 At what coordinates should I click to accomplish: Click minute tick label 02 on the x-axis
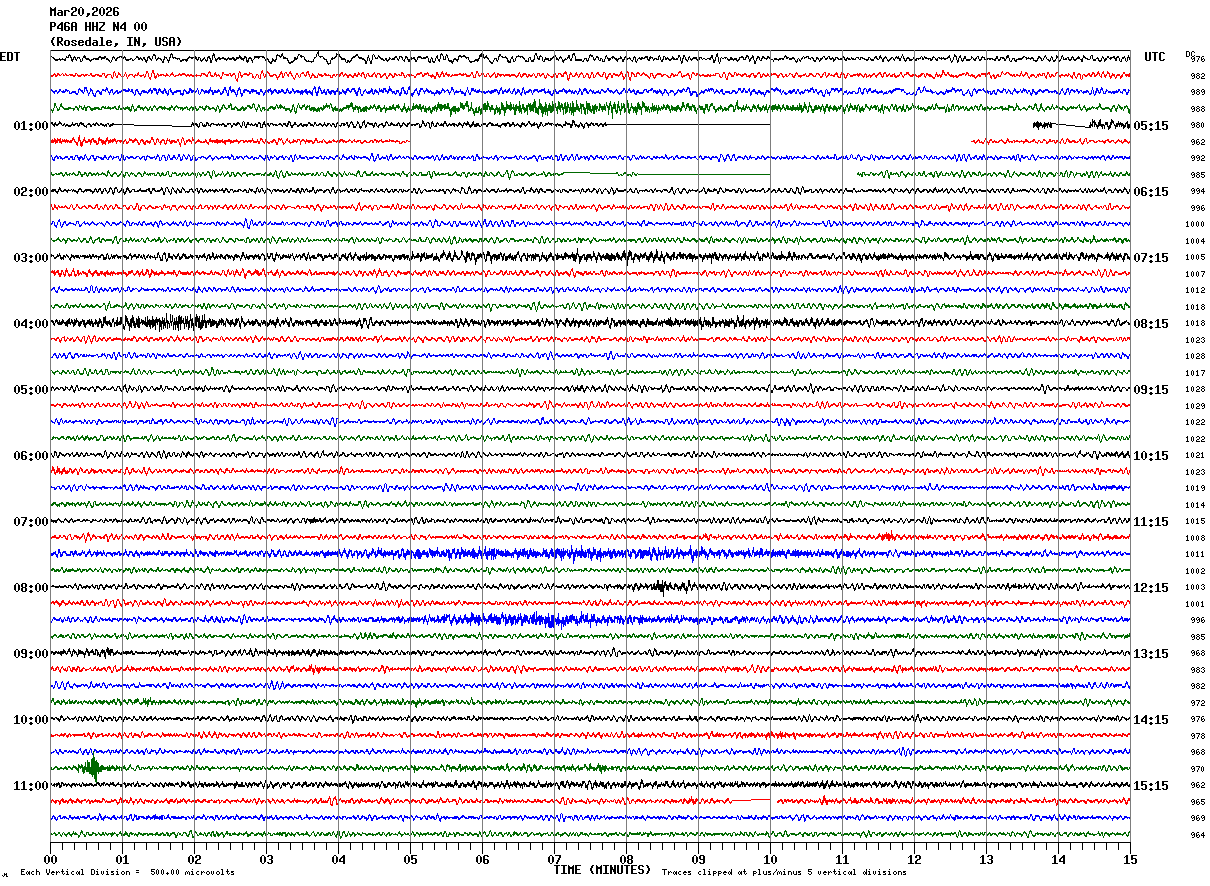(194, 859)
